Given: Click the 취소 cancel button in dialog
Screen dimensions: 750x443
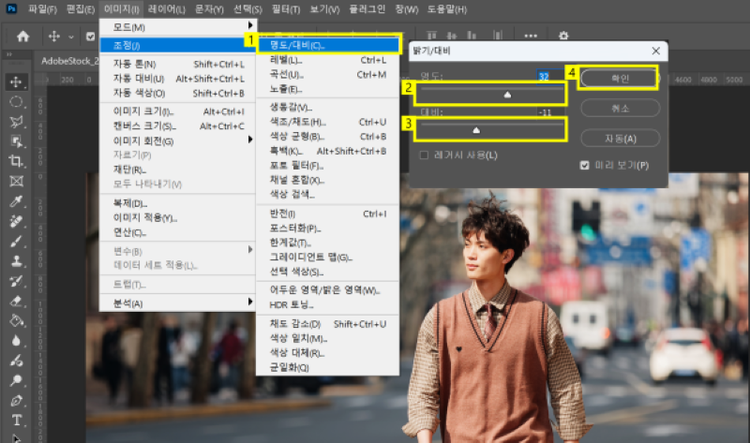Looking at the screenshot, I should [620, 108].
